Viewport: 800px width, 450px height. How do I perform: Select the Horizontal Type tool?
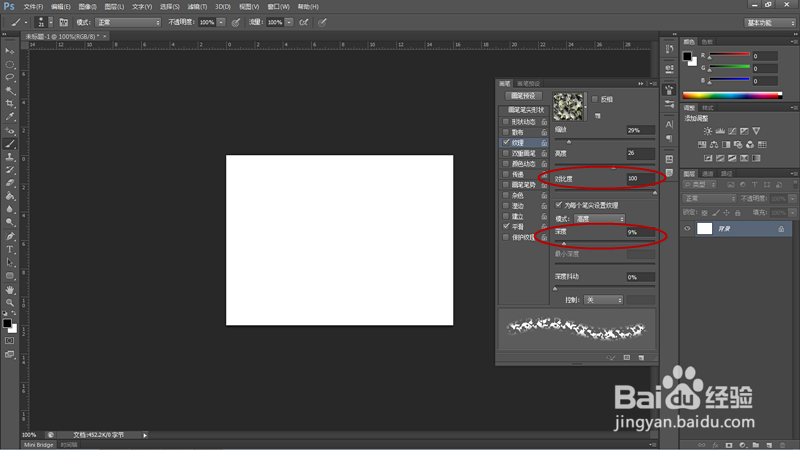pyautogui.click(x=10, y=249)
